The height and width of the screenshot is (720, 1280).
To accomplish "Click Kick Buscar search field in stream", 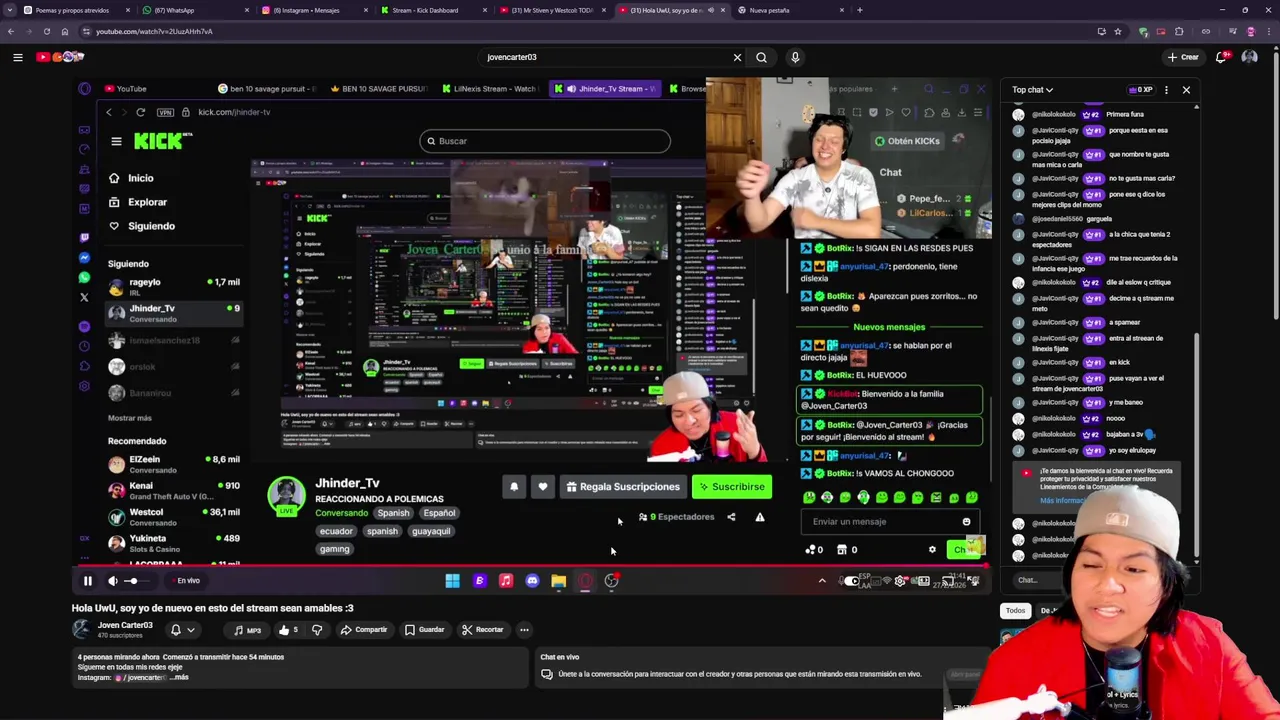I will pos(545,141).
